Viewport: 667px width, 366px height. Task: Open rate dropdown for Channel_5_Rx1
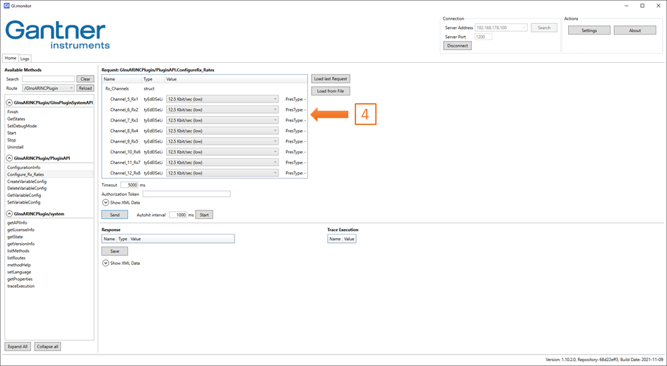222,99
